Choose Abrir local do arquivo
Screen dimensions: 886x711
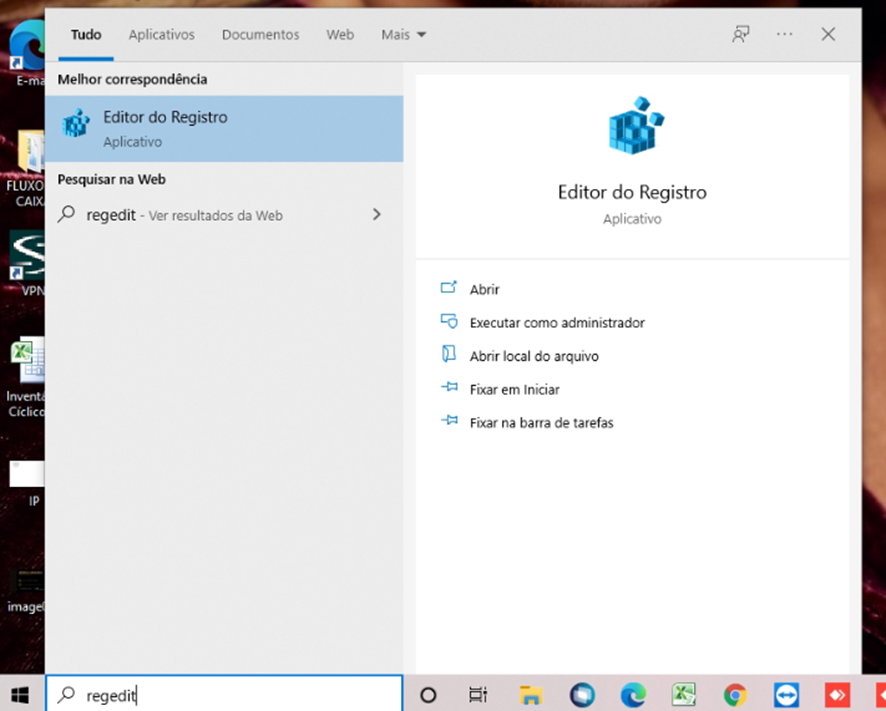[x=534, y=356]
